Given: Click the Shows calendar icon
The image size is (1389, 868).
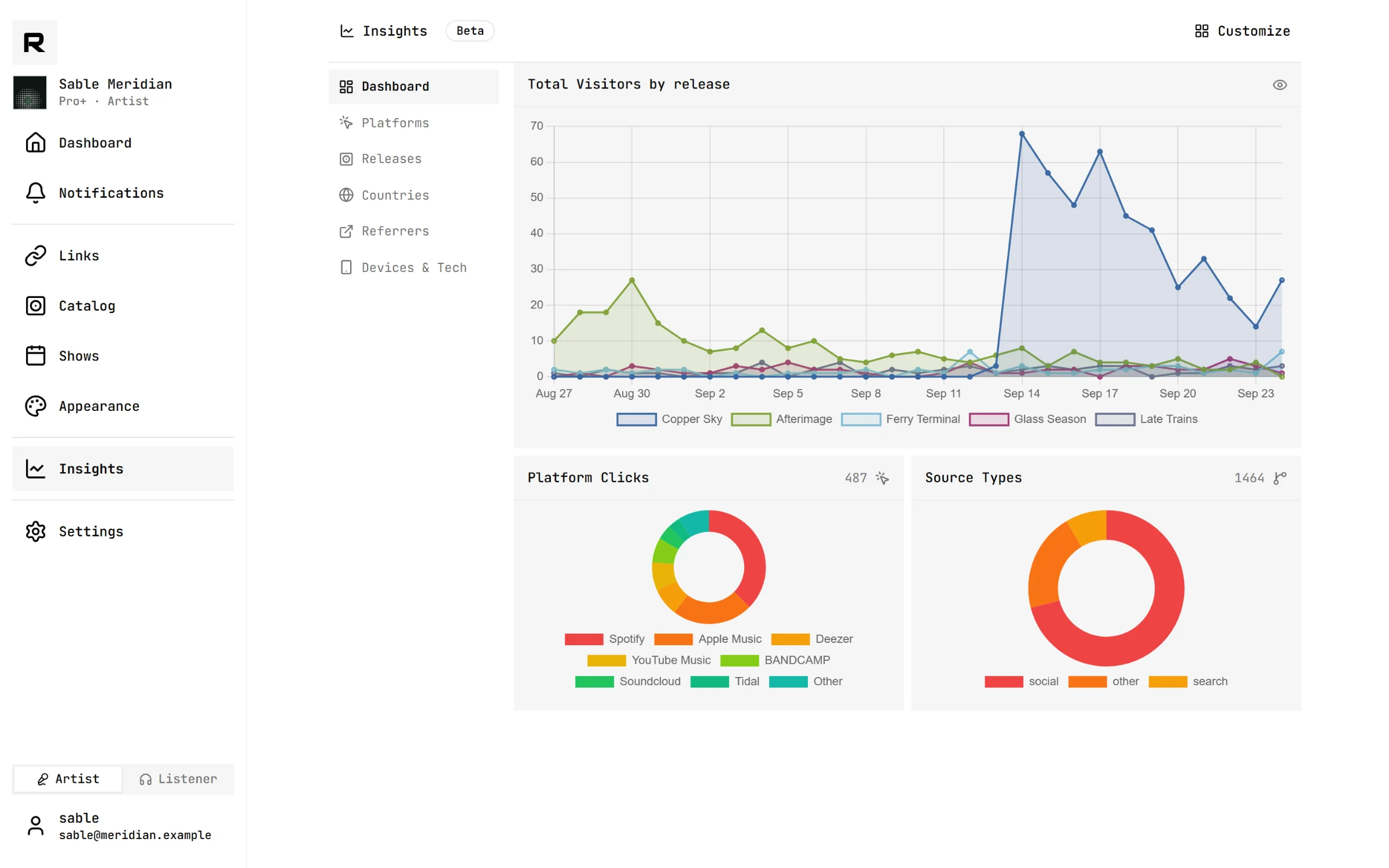Looking at the screenshot, I should click(x=35, y=356).
